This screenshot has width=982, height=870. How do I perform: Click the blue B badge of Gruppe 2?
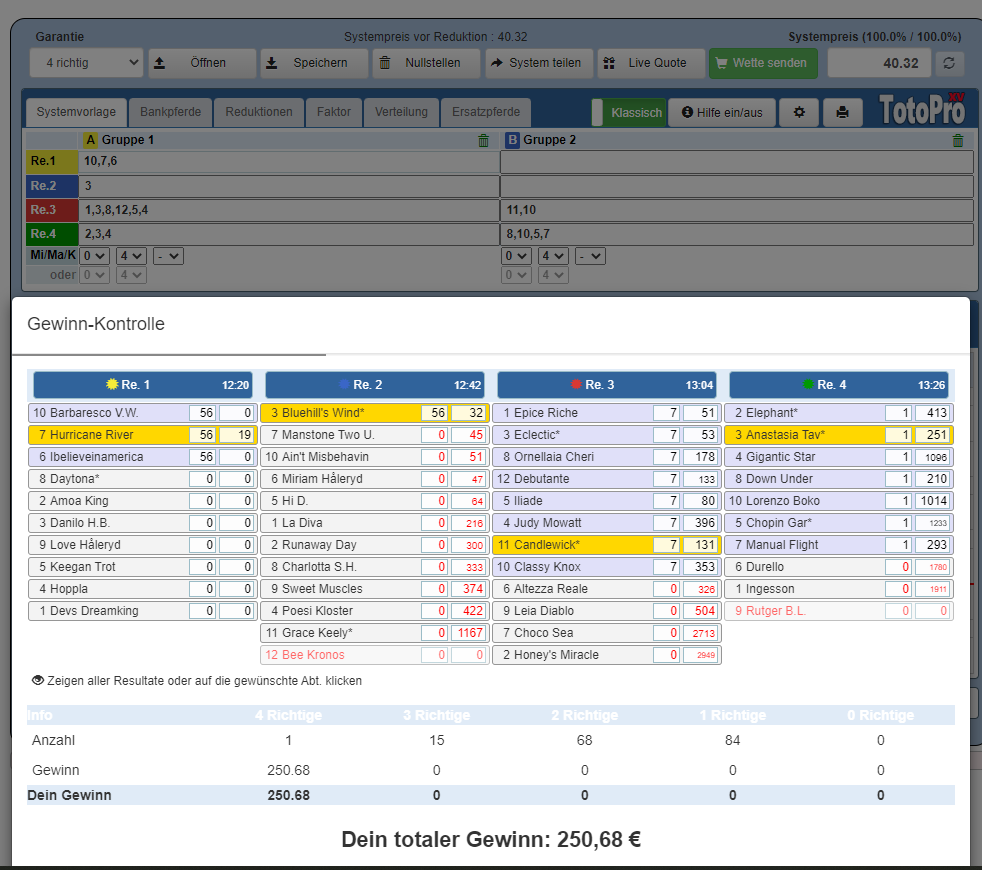(512, 140)
